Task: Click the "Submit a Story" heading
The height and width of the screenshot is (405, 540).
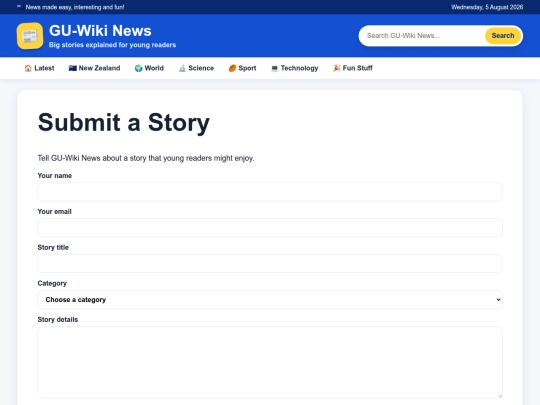Action: (x=124, y=123)
